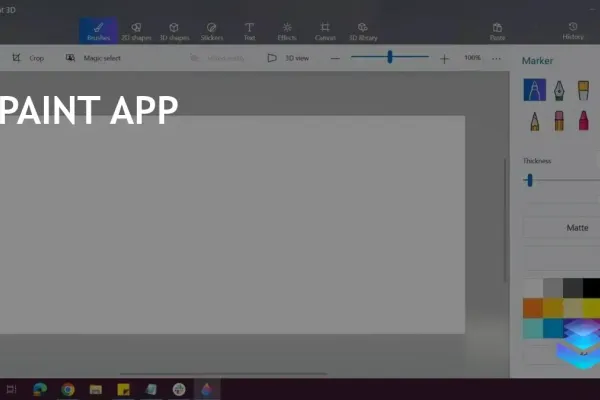Pick the white color swatch
600x400 pixels.
[x=533, y=288]
